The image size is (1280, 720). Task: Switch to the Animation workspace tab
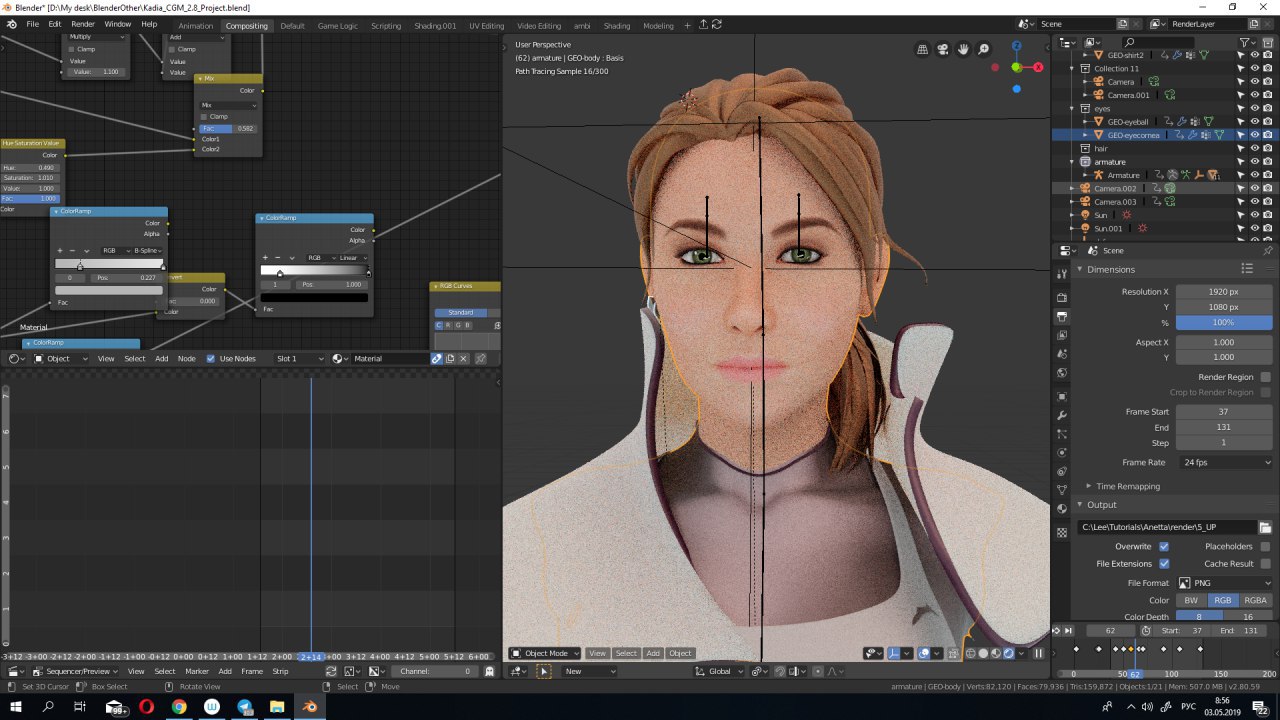(195, 25)
